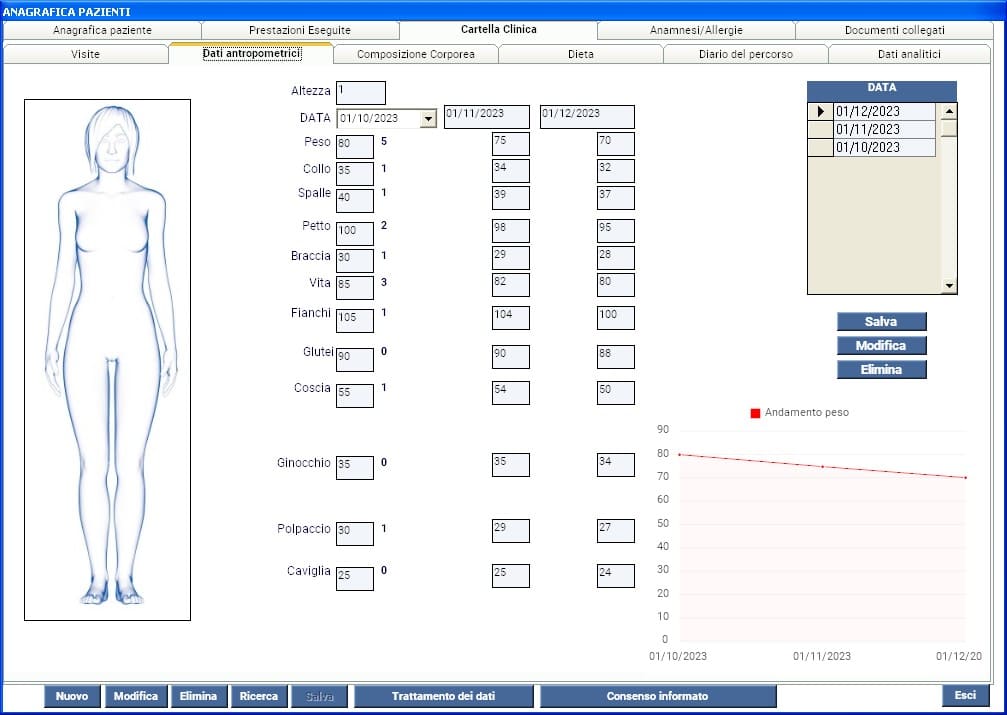This screenshot has width=1007, height=715.
Task: Click the row selector arrow beside 01/12/2023
Action: coord(820,111)
